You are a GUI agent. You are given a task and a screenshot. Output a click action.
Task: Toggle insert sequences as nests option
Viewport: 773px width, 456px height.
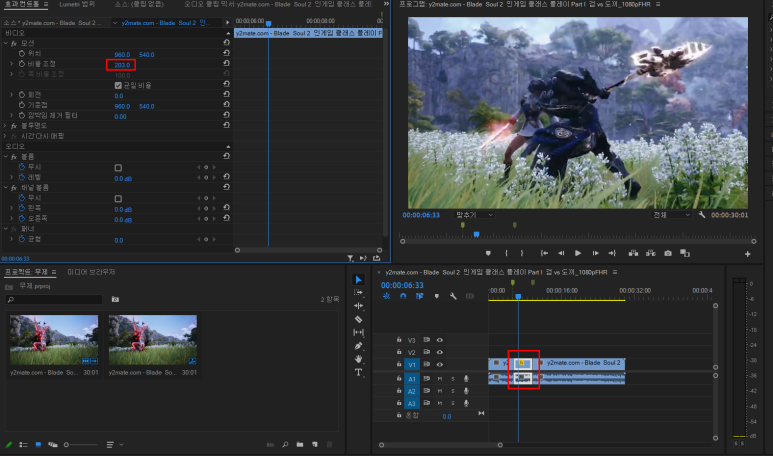(x=386, y=296)
